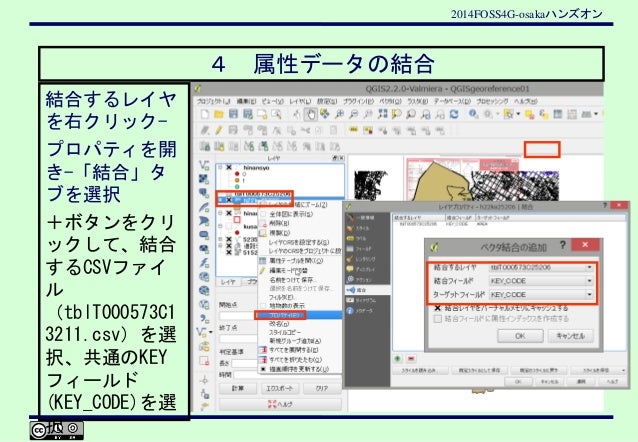The image size is (638, 442).
Task: Close the Add Vector Join dialog
Action: (x=585, y=245)
